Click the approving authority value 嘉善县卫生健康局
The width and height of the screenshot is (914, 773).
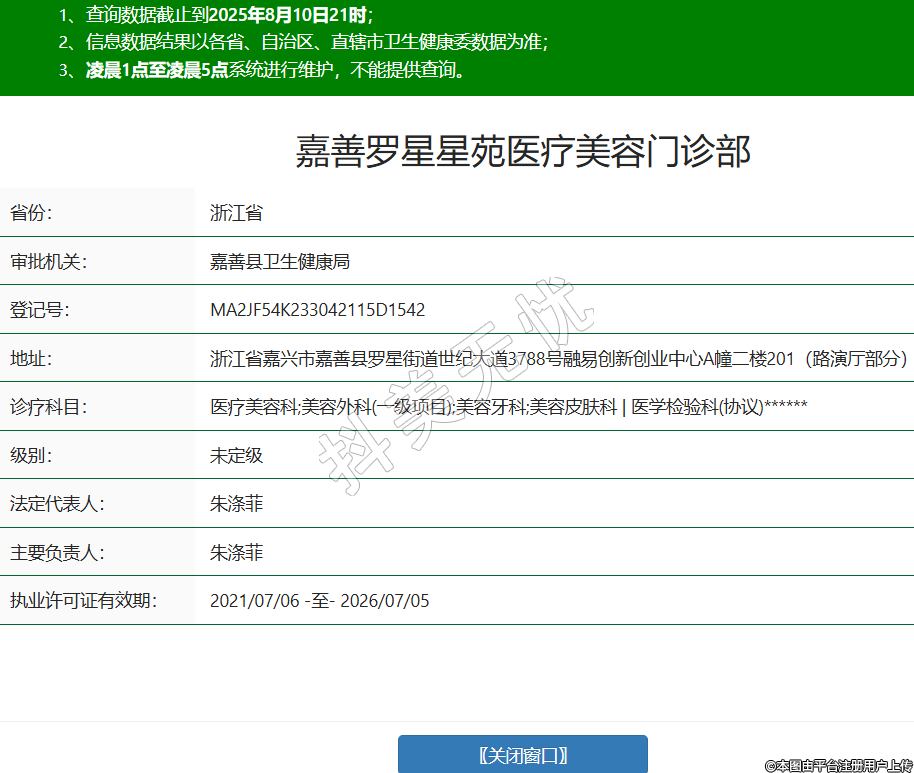279,262
